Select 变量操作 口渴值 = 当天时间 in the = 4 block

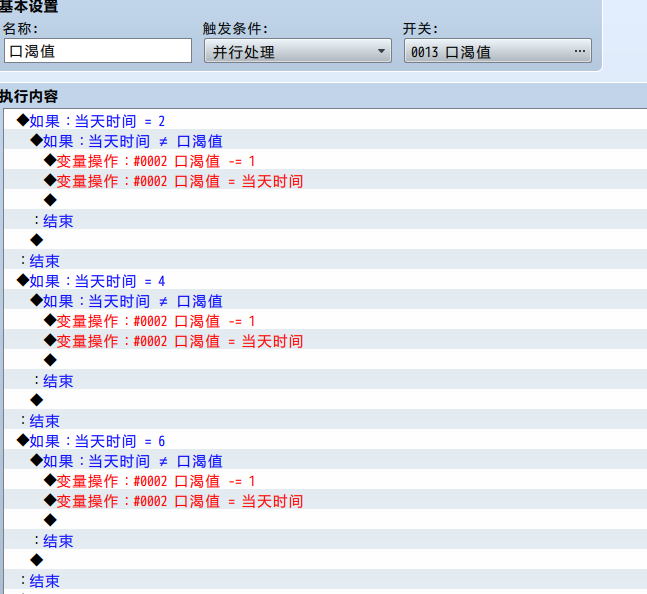(x=325, y=340)
